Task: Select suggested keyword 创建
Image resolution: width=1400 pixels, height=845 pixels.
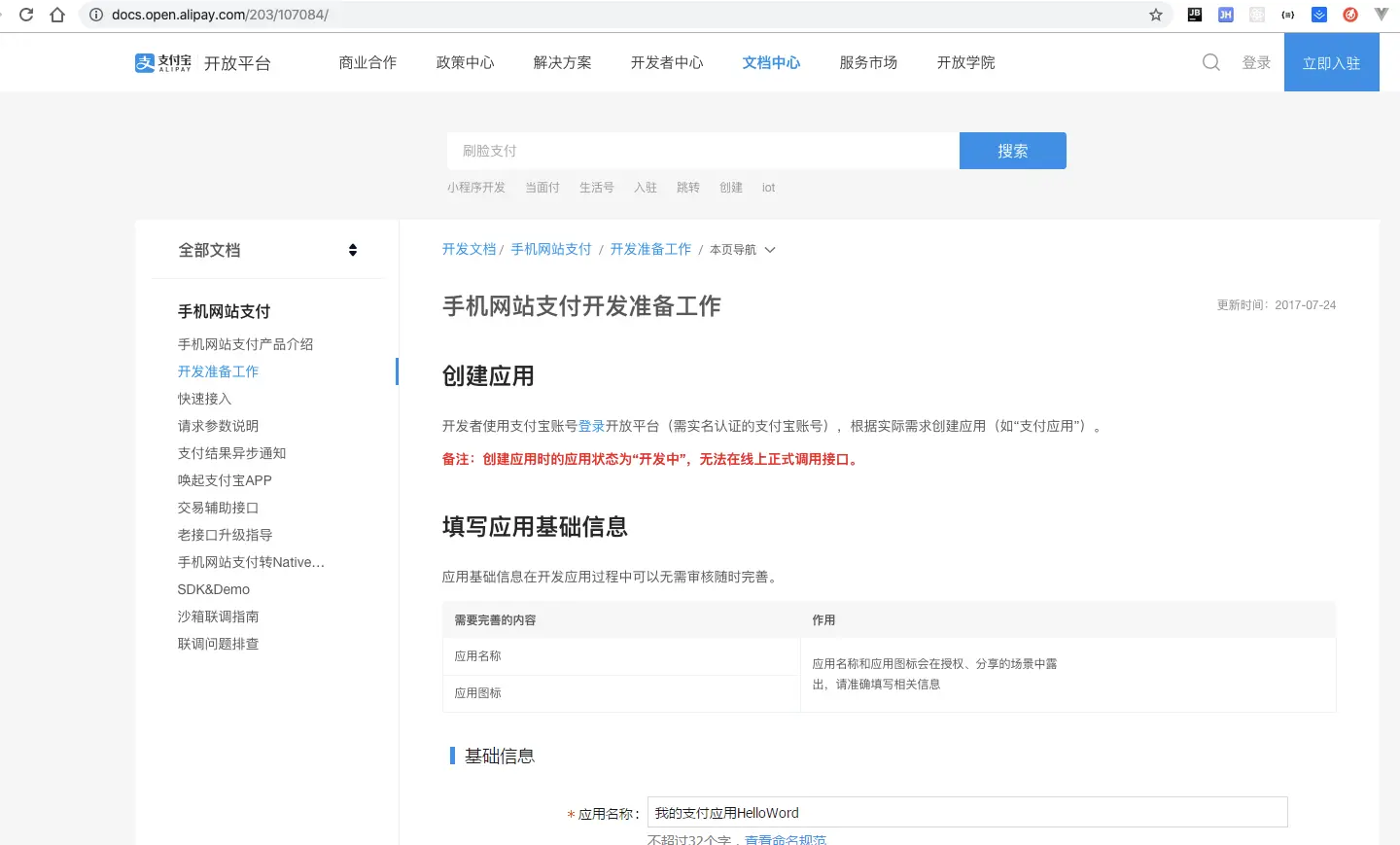Action: click(731, 188)
